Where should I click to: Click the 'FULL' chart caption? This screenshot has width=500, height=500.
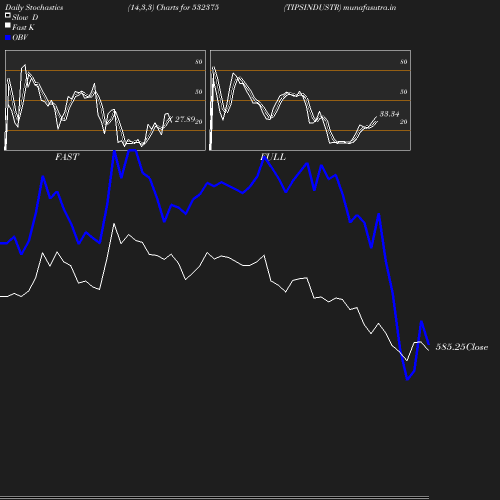point(273,157)
